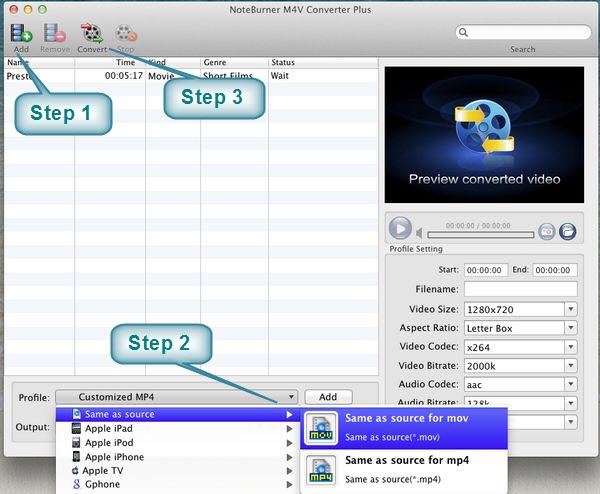The image size is (600, 494).
Task: Expand Apple iPad submenu arrow
Action: tap(290, 429)
